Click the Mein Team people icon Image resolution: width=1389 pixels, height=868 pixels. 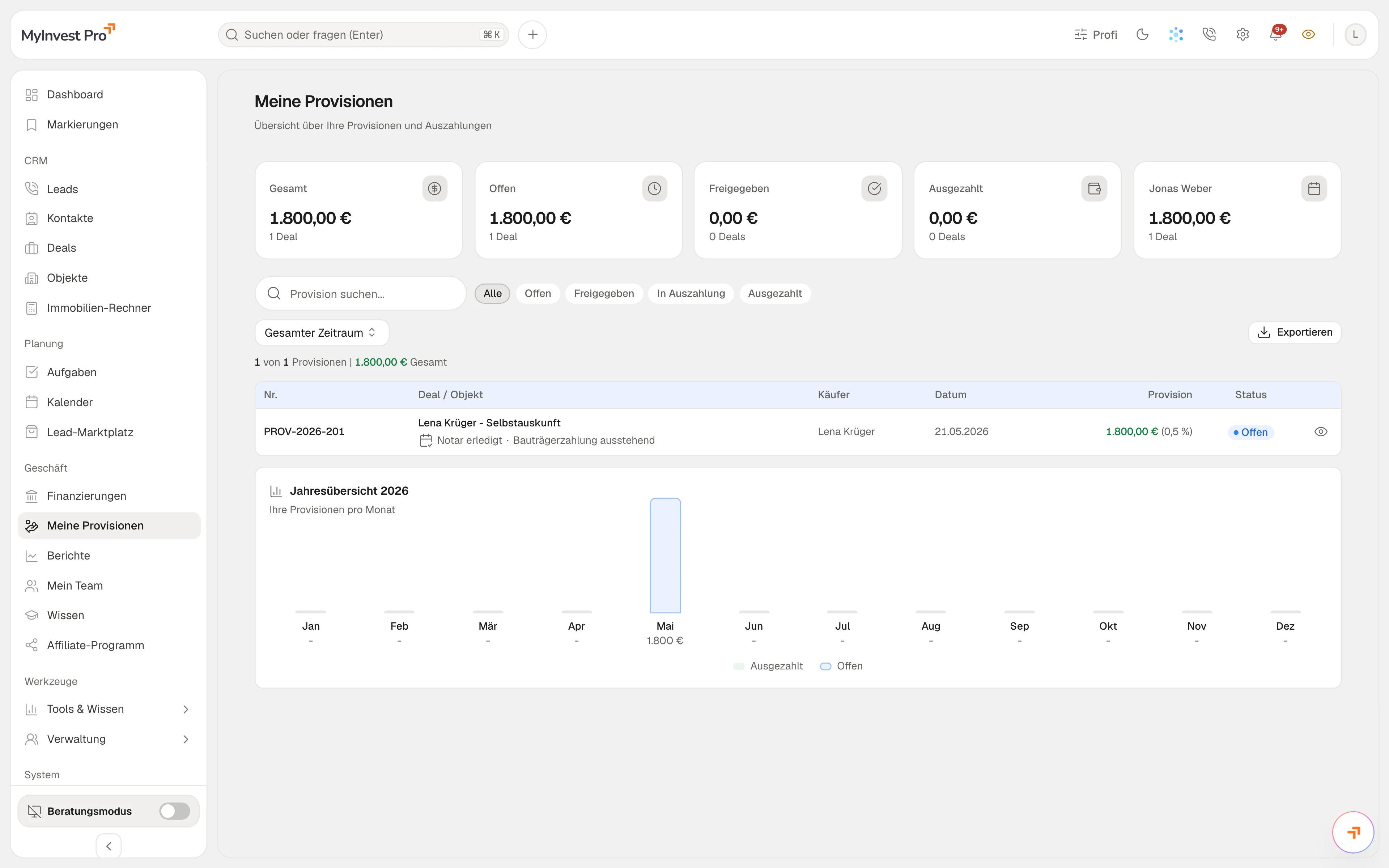point(31,586)
